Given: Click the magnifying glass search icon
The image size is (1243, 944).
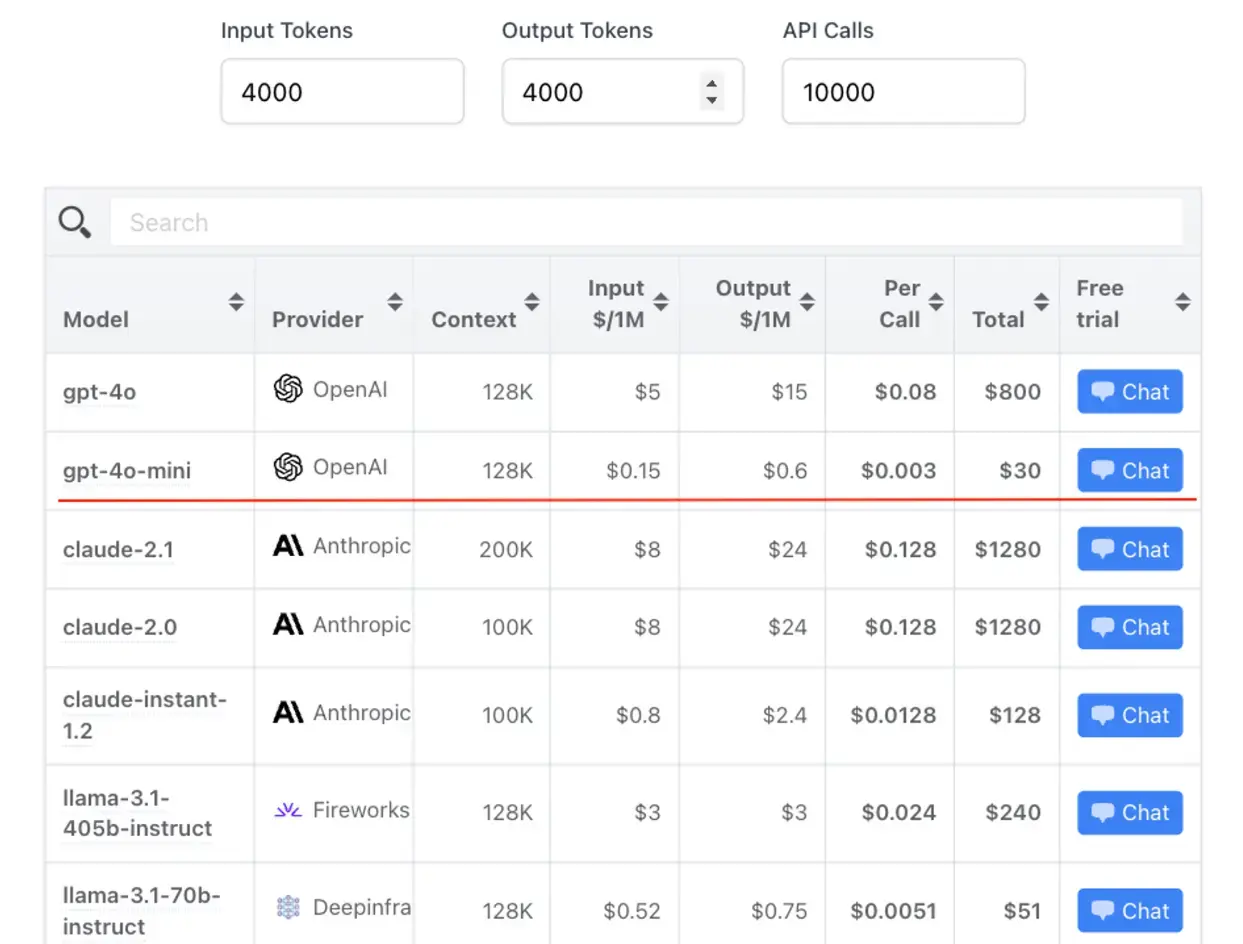Looking at the screenshot, I should [x=75, y=222].
